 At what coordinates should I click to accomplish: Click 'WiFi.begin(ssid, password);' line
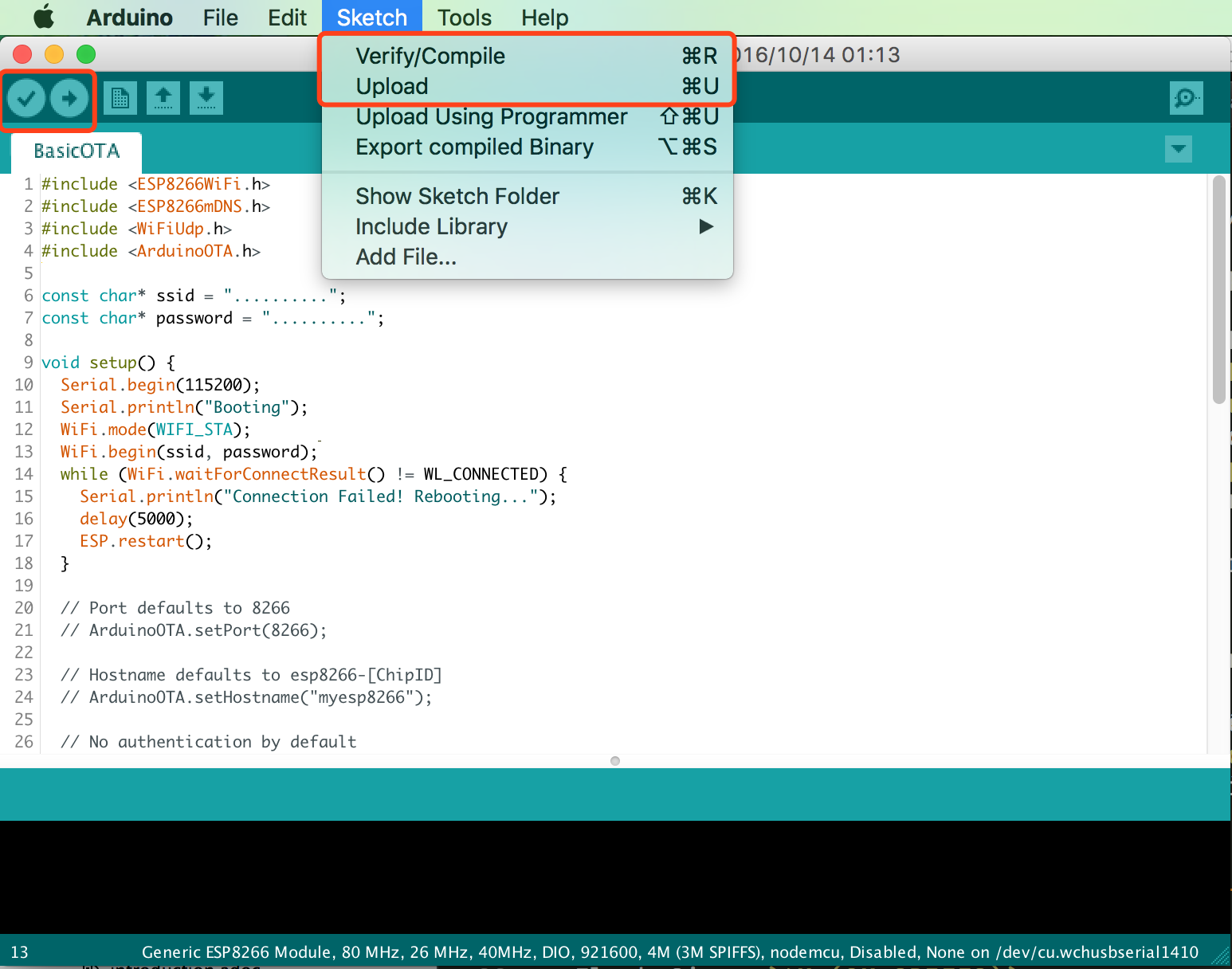pyautogui.click(x=189, y=452)
